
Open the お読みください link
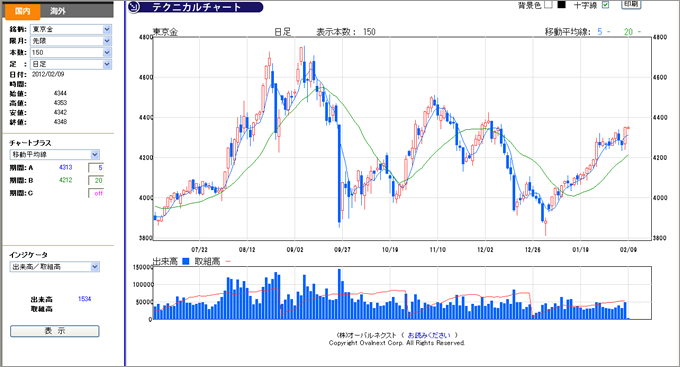click(429, 335)
